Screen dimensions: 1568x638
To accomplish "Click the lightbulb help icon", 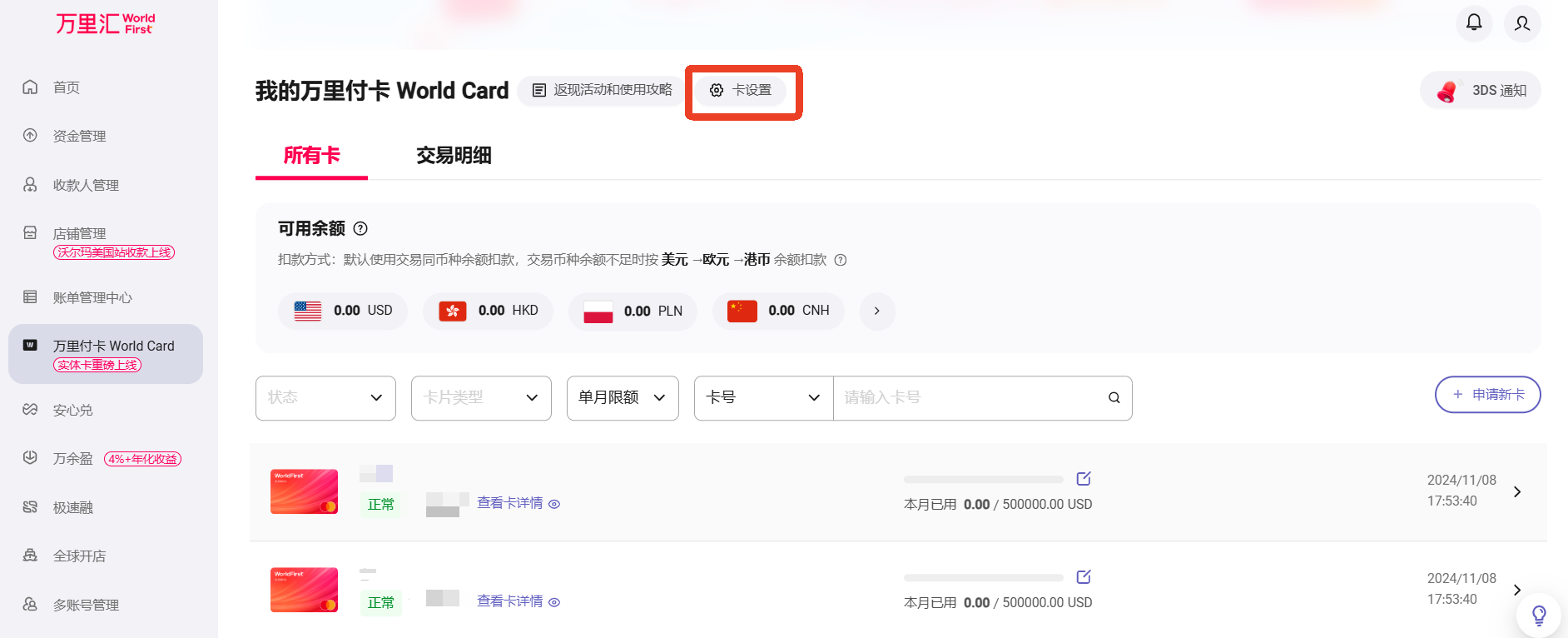I will 1538,616.
